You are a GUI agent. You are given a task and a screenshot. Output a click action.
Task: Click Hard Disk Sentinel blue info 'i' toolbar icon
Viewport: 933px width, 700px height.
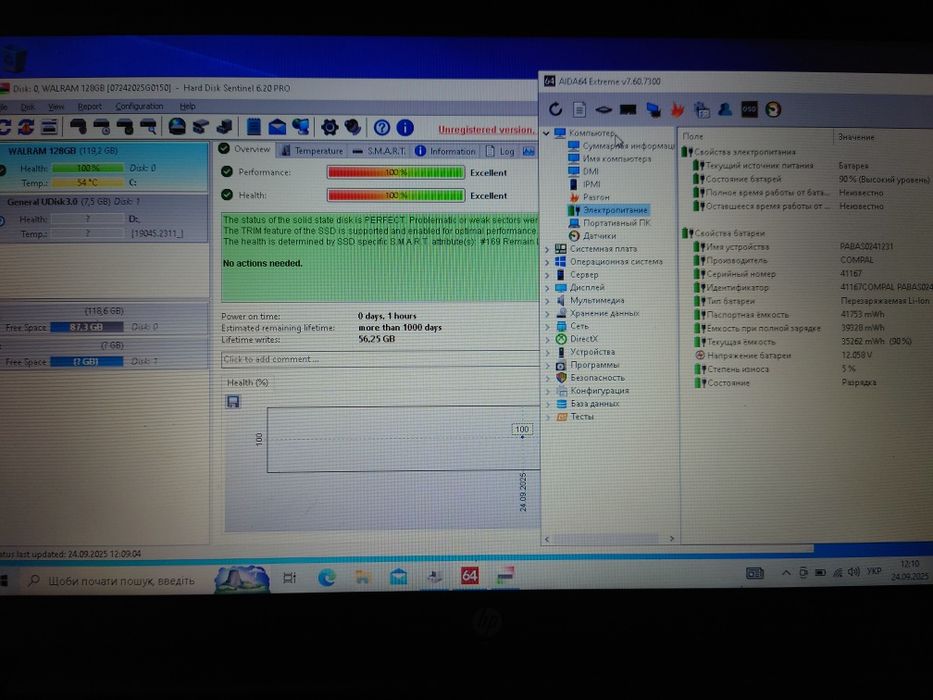click(x=405, y=127)
